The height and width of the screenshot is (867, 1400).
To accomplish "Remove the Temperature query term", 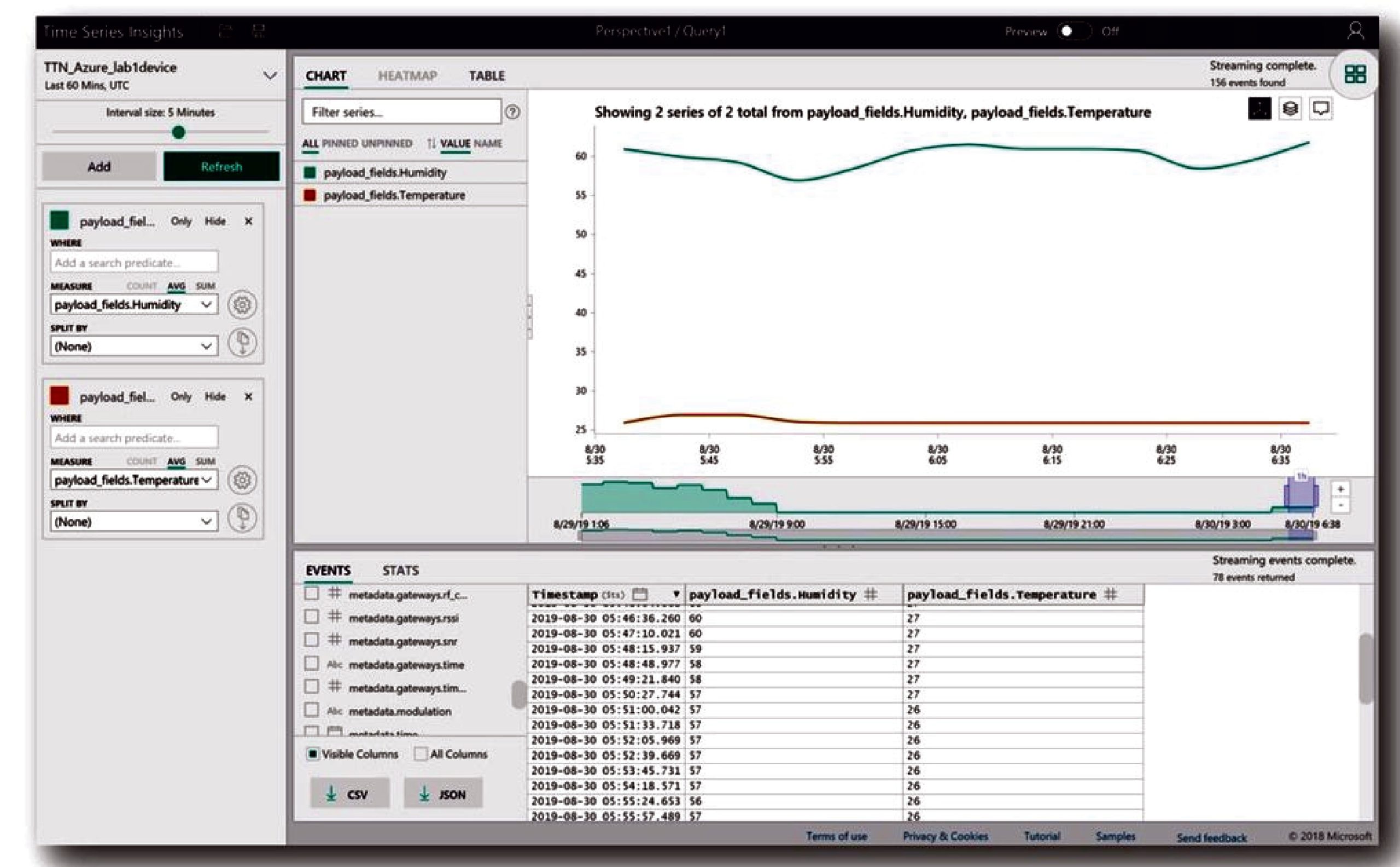I will tap(248, 397).
